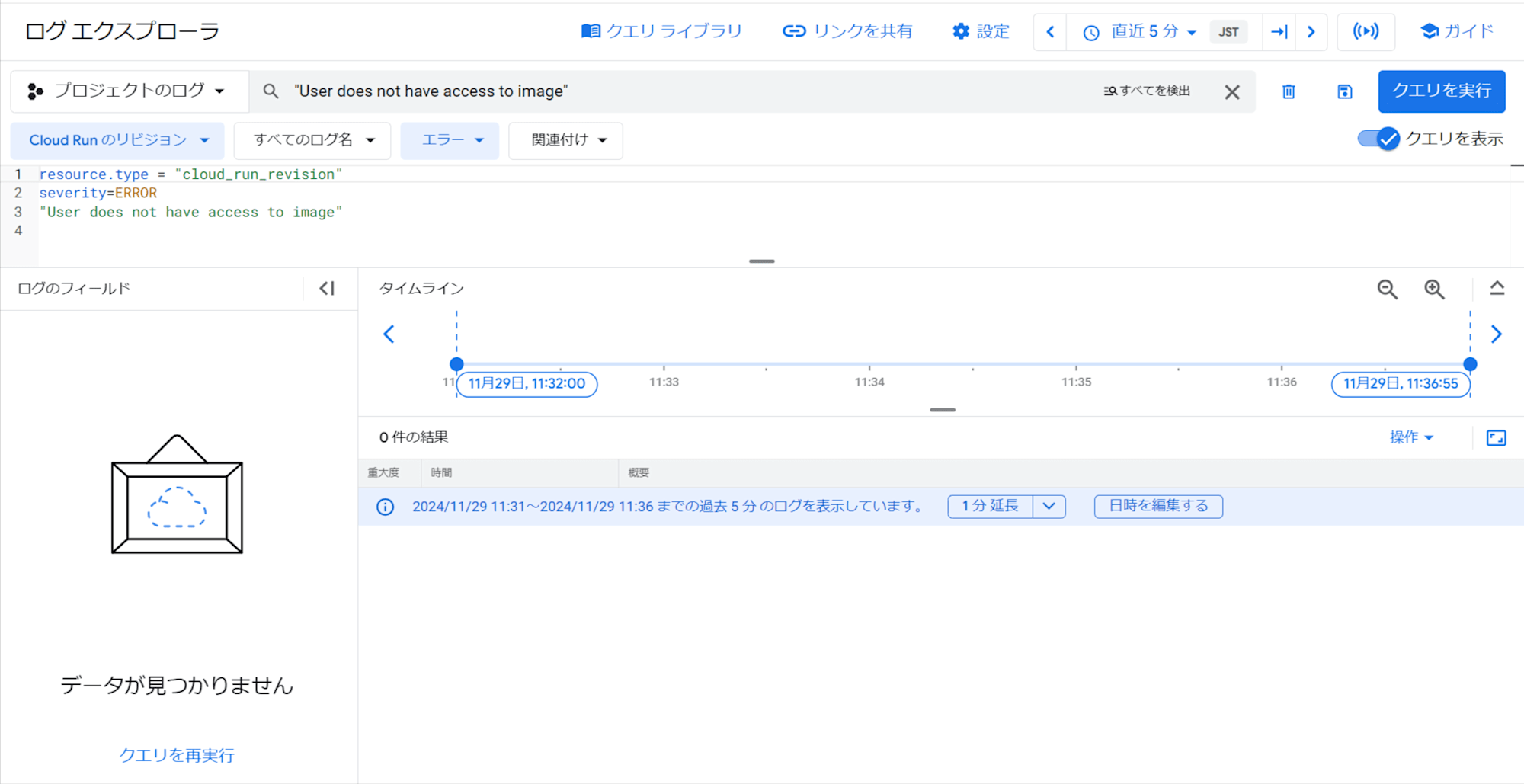The image size is (1524, 784).
Task: Select timeline start handle at 11:32:00
Action: pyautogui.click(x=456, y=364)
